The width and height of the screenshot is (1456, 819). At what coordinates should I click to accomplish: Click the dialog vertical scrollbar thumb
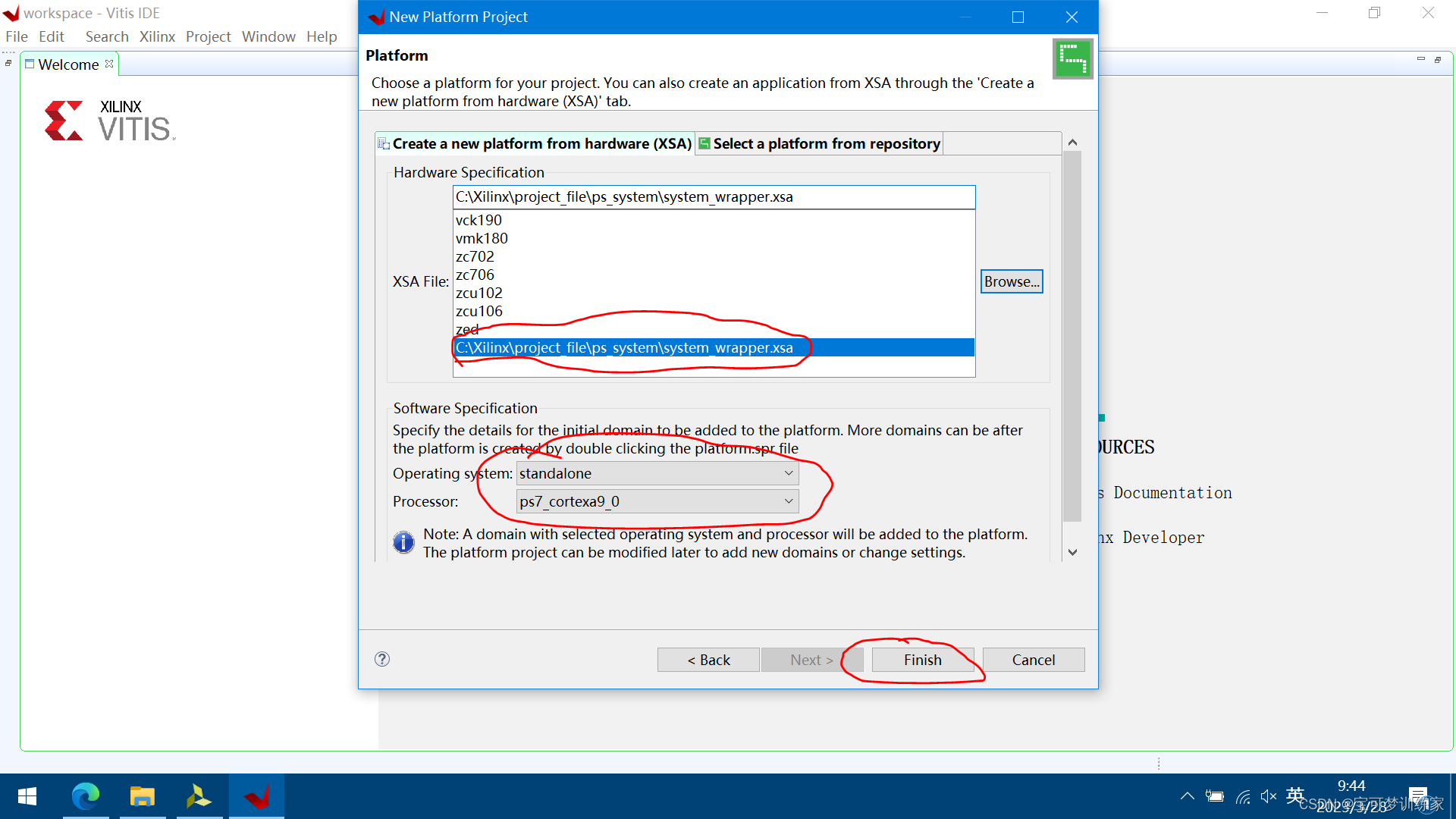pyautogui.click(x=1072, y=336)
